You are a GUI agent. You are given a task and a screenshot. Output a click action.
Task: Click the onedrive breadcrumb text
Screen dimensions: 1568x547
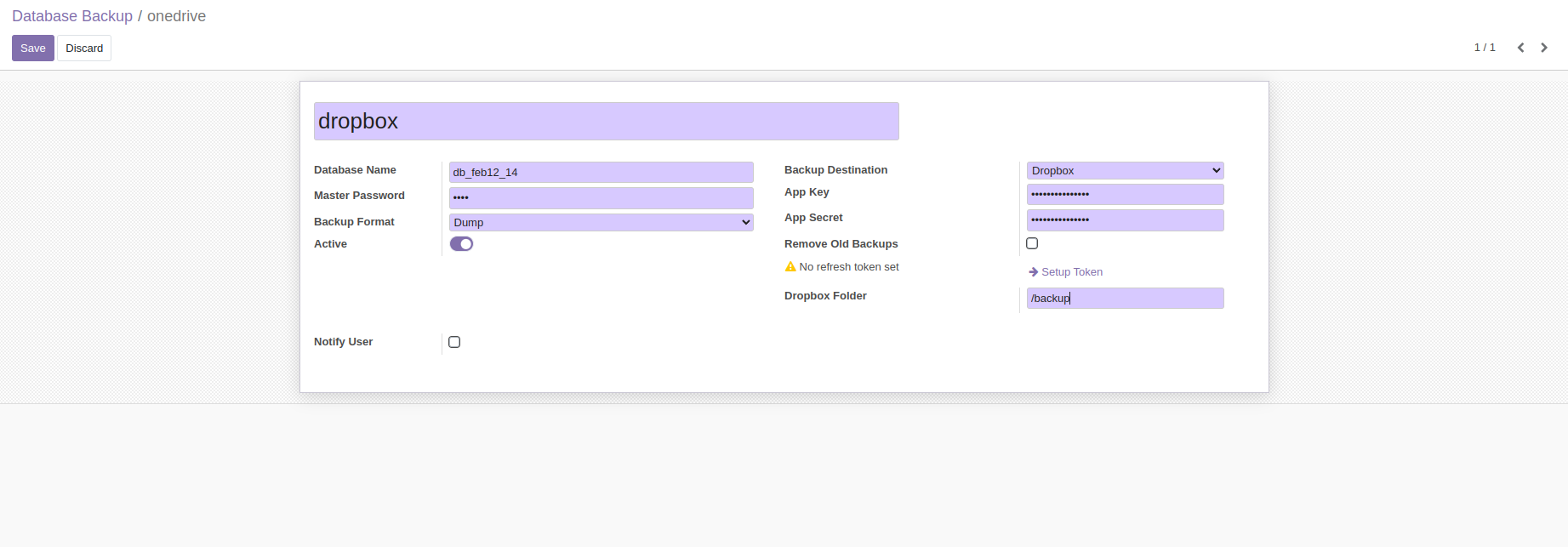click(176, 16)
